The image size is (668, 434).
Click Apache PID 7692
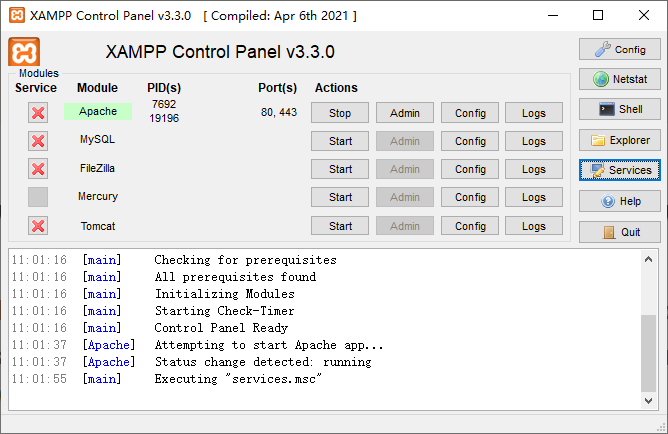[164, 104]
